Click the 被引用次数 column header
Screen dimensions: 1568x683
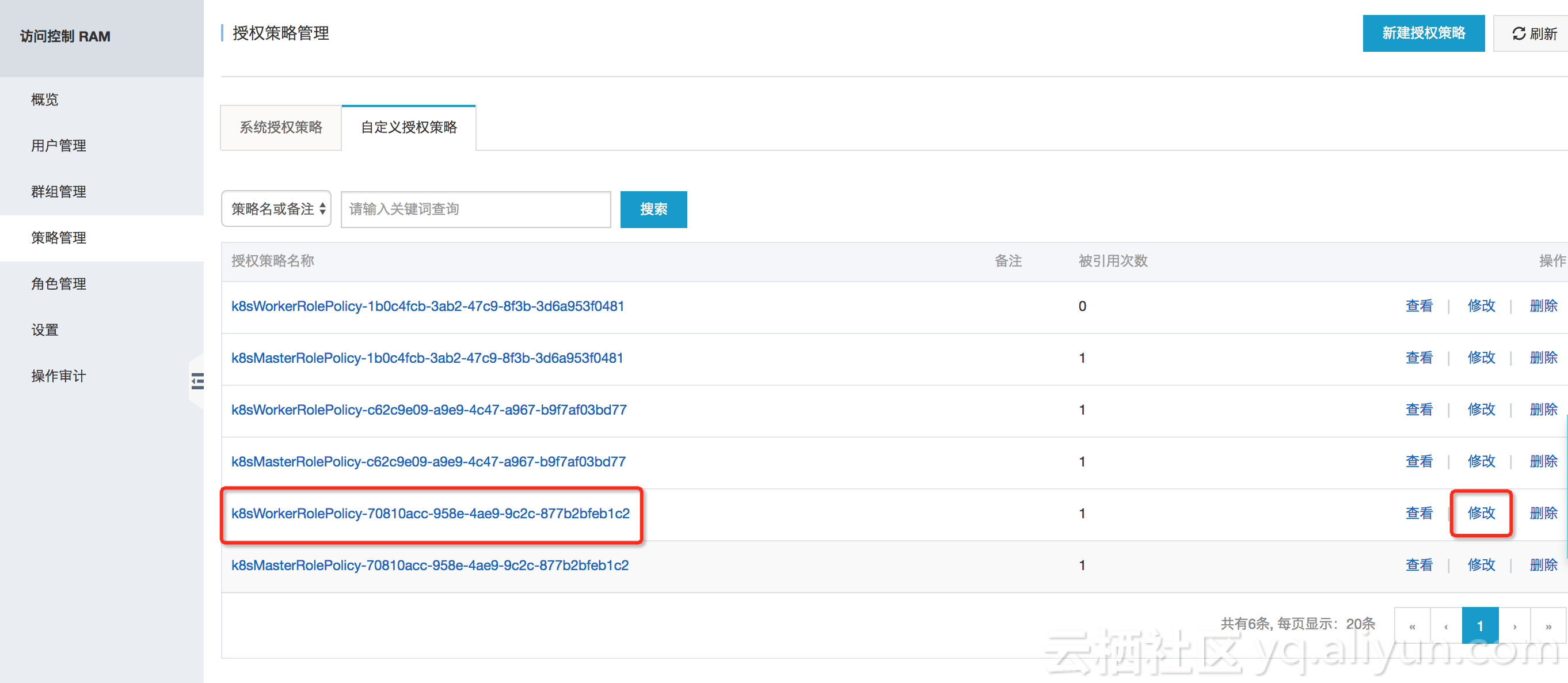pyautogui.click(x=1113, y=260)
